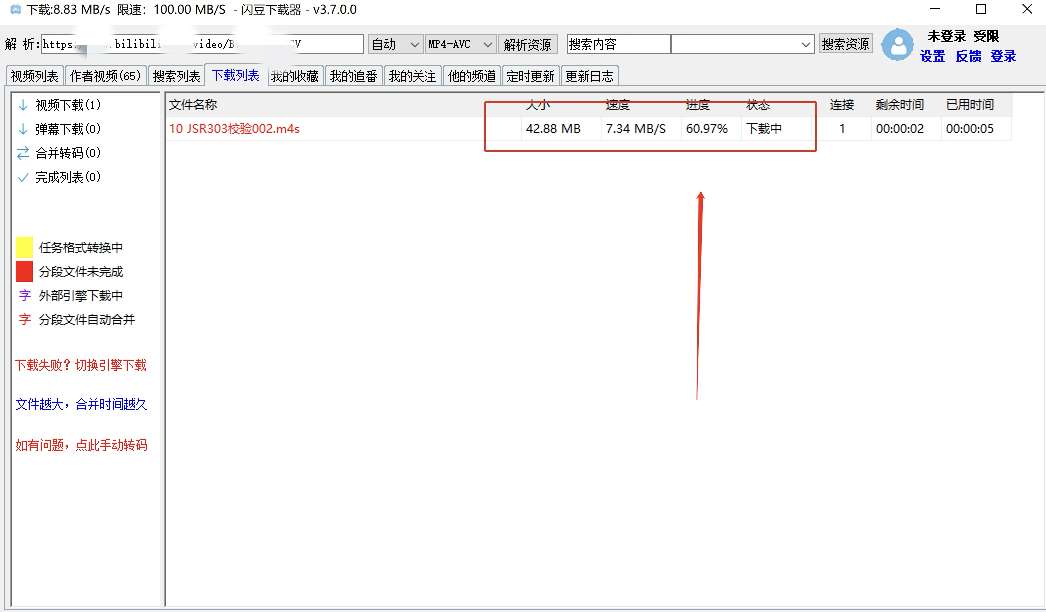The image size is (1046, 612).
Task: Click the red 字 分段文件自动合并 icon
Action: (x=25, y=319)
